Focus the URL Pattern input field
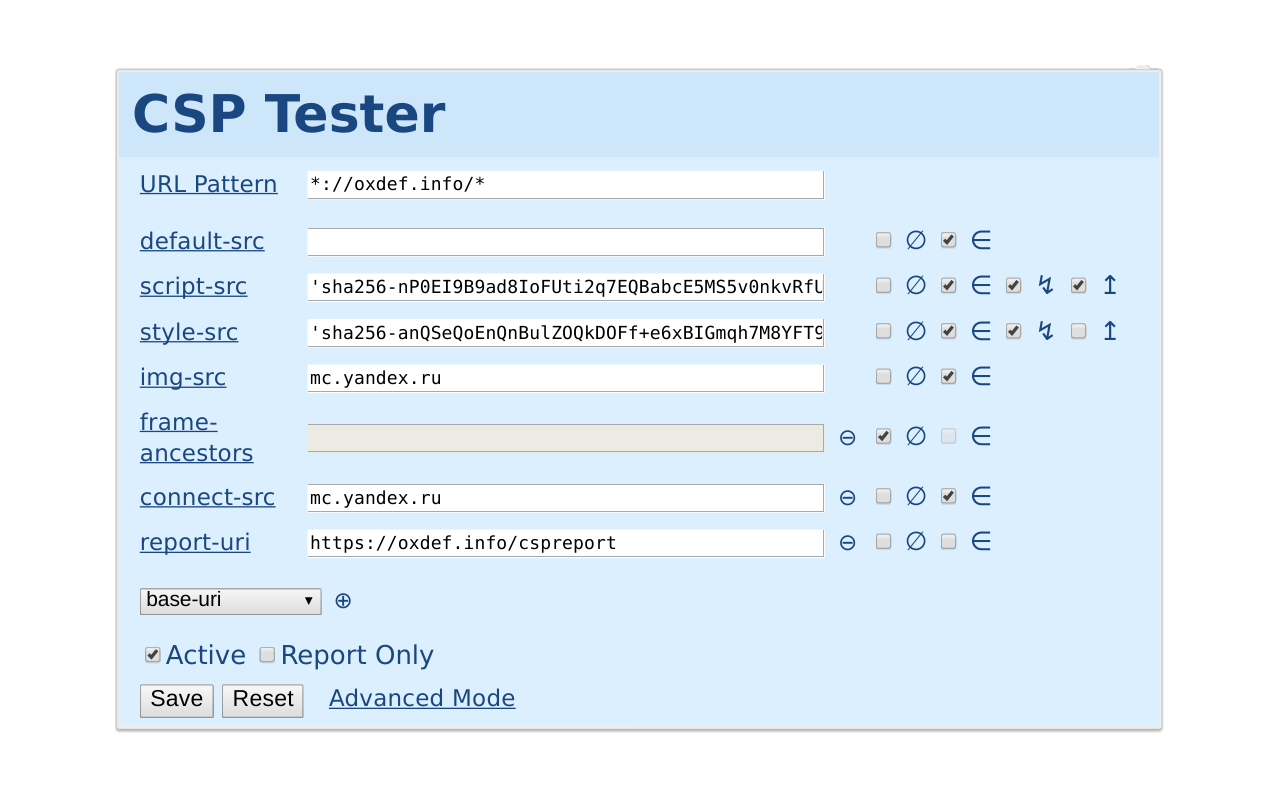The image size is (1280, 800). pyautogui.click(x=566, y=184)
